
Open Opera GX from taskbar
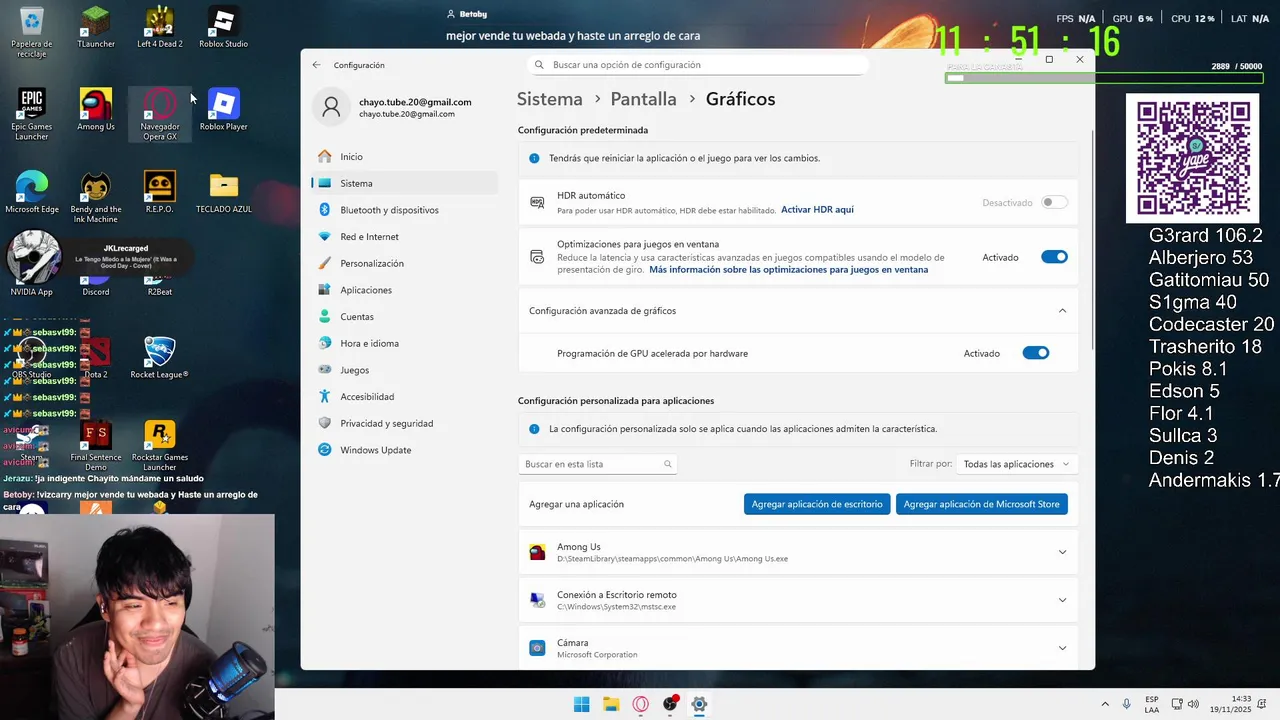(640, 704)
